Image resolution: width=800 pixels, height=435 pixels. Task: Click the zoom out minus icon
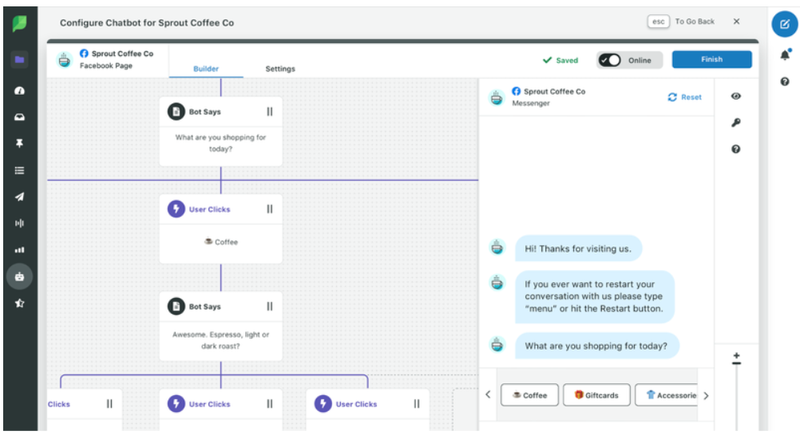click(x=736, y=363)
